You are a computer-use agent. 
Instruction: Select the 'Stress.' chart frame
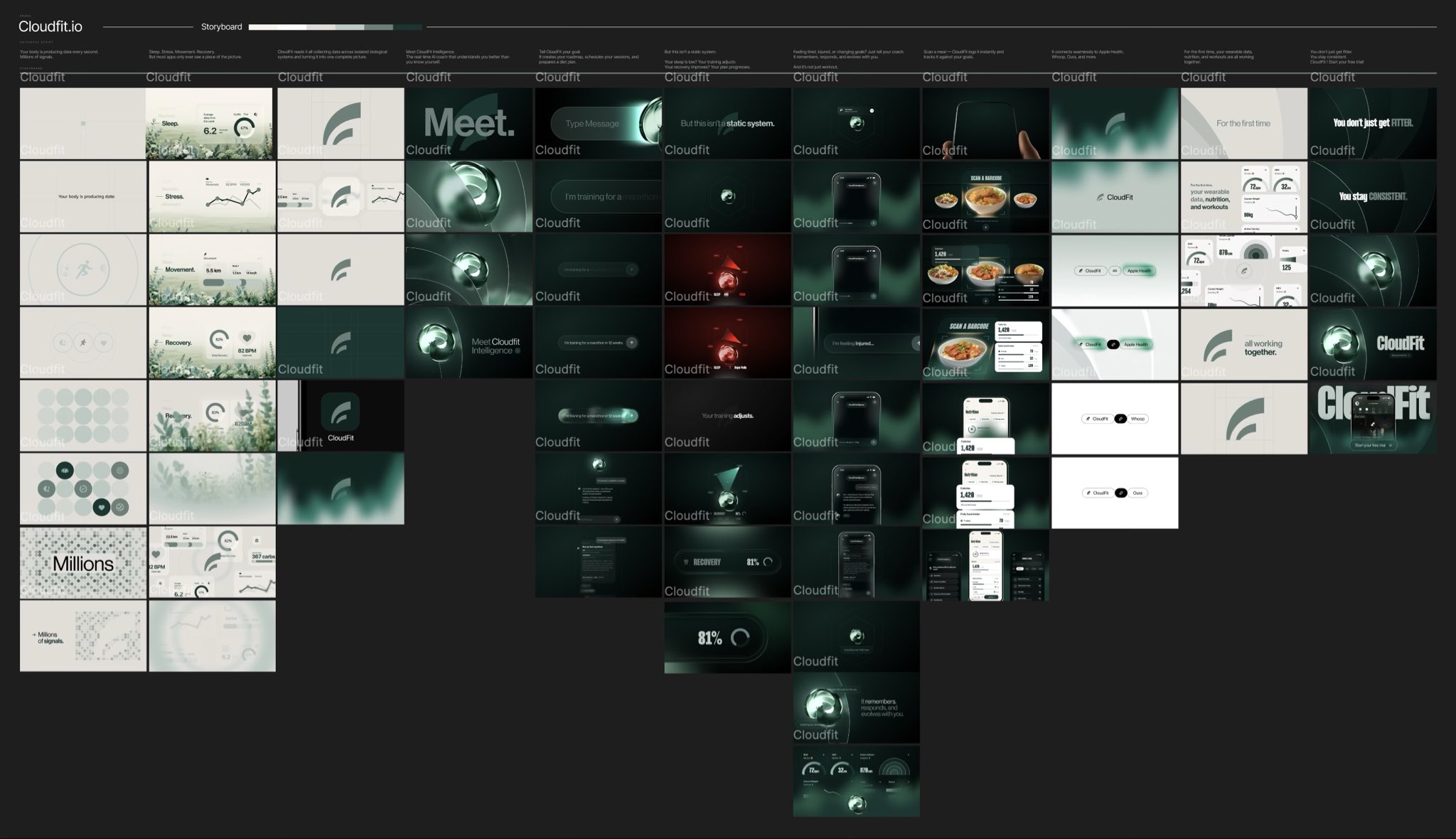[212, 196]
